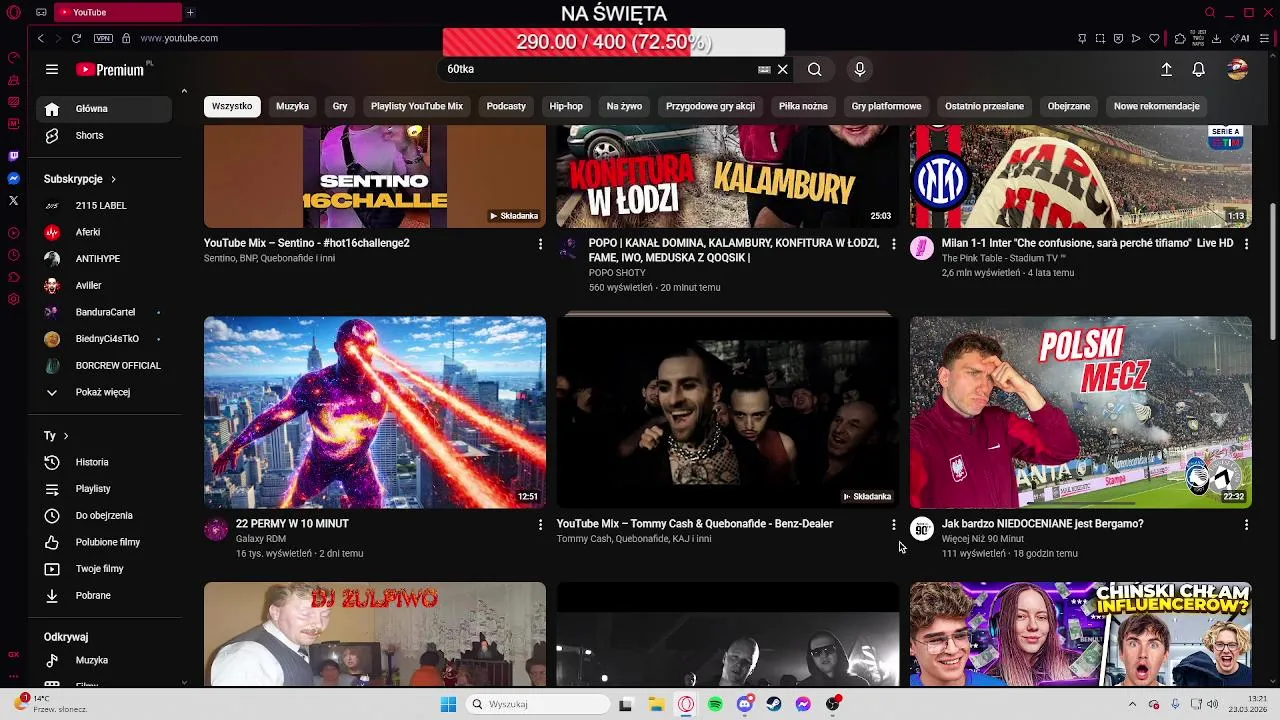Image resolution: width=1280 pixels, height=720 pixels.
Task: Open Steam from the taskbar
Action: pyautogui.click(x=774, y=704)
